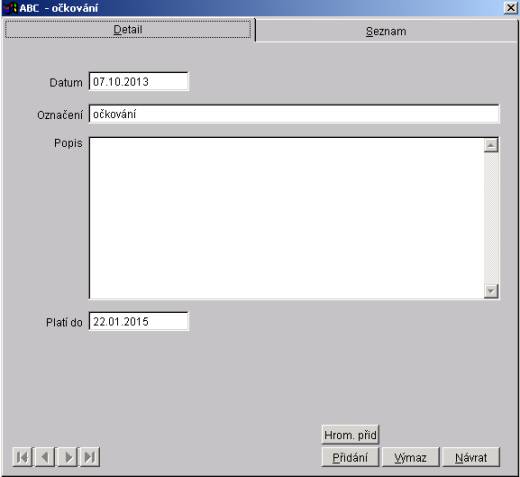The image size is (520, 477).
Task: Click the ABC - očkování title bar
Action: click(260, 8)
